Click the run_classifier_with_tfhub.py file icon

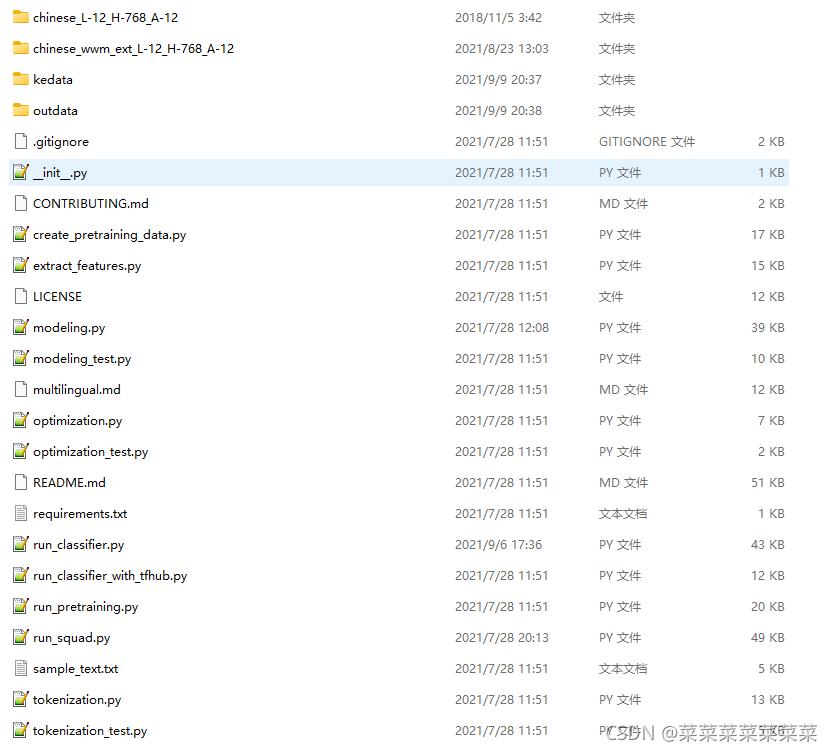pos(21,575)
